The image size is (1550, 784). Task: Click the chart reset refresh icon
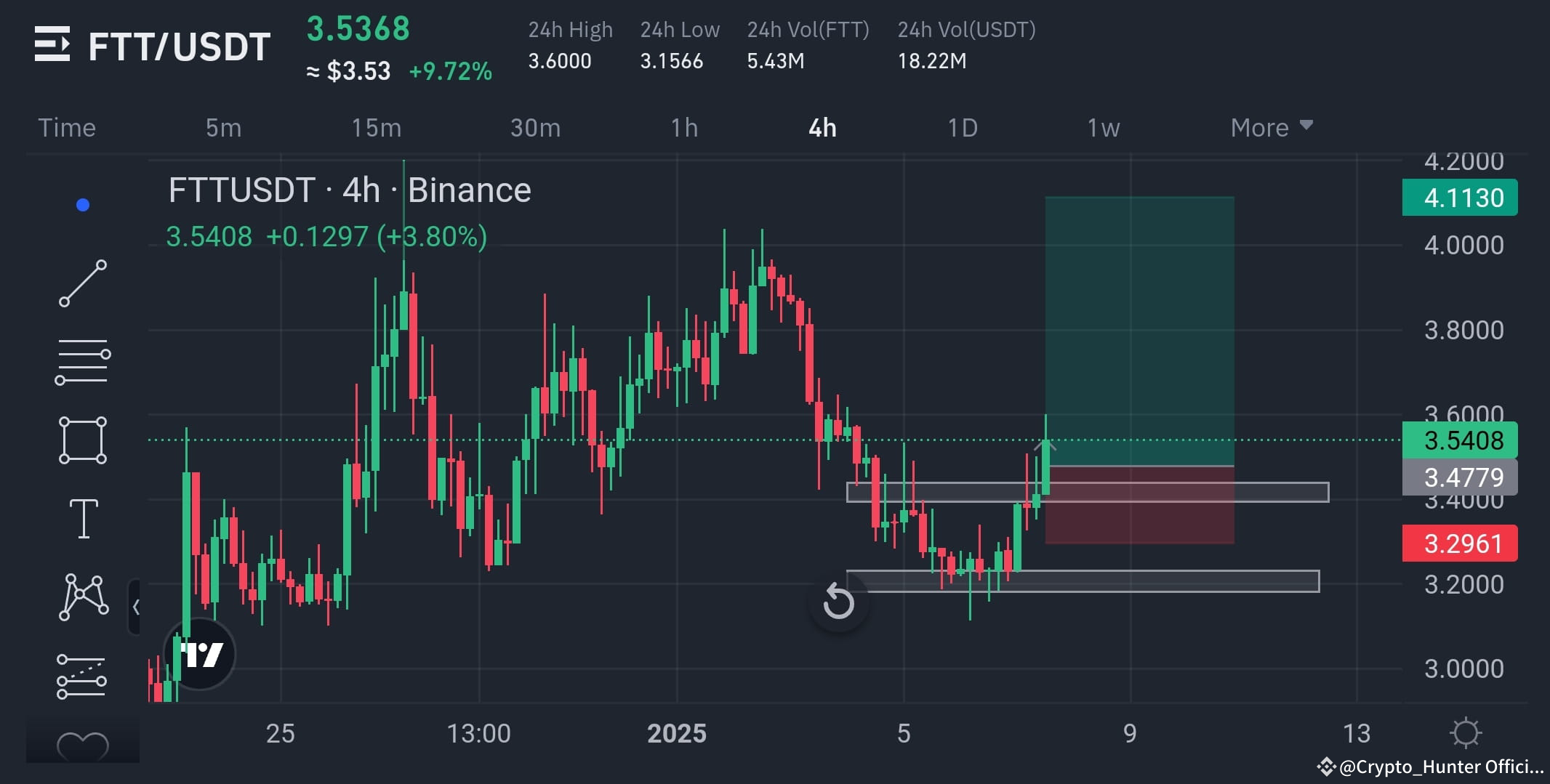click(838, 601)
